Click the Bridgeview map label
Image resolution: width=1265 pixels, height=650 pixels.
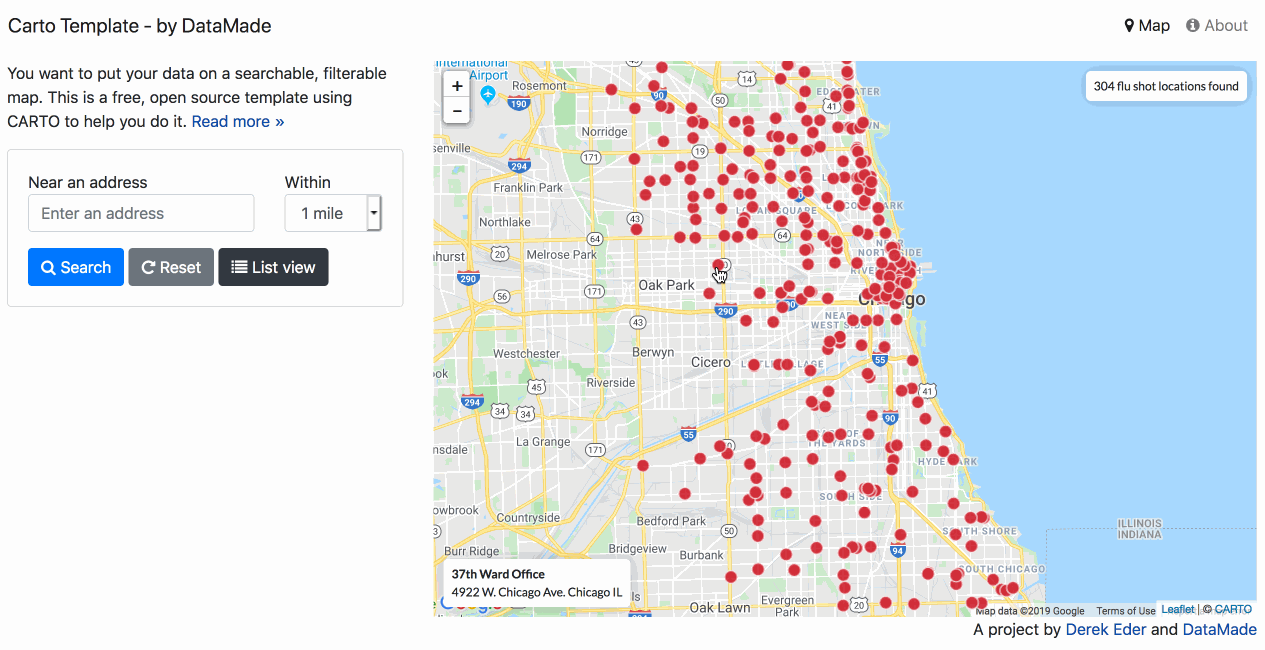click(637, 549)
